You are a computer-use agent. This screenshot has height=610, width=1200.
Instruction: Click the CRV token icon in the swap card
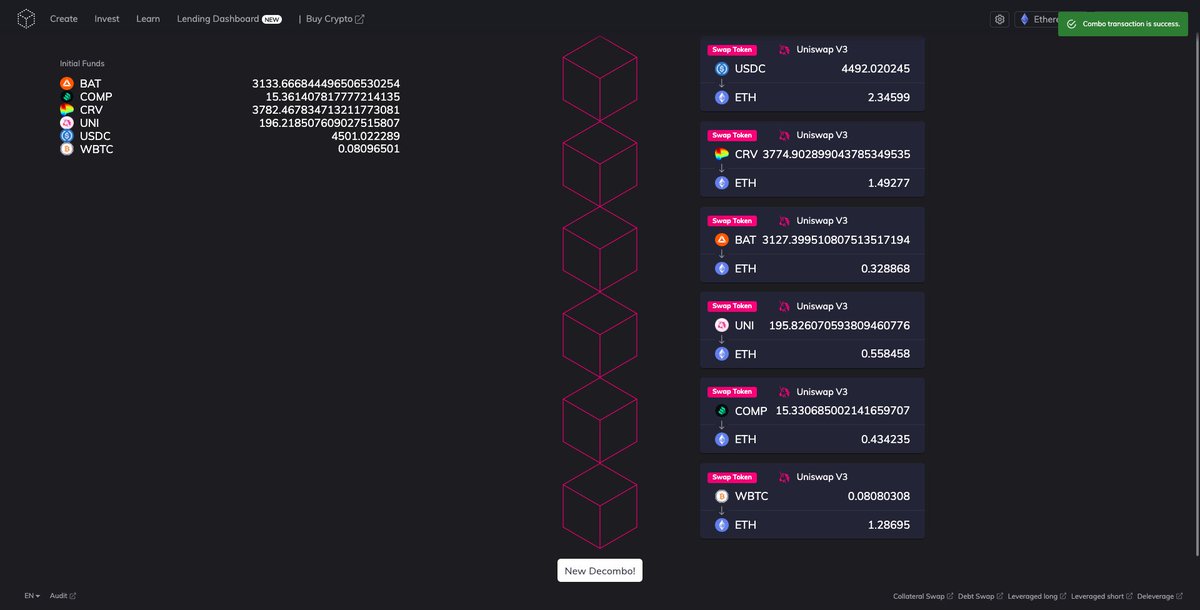pyautogui.click(x=722, y=154)
